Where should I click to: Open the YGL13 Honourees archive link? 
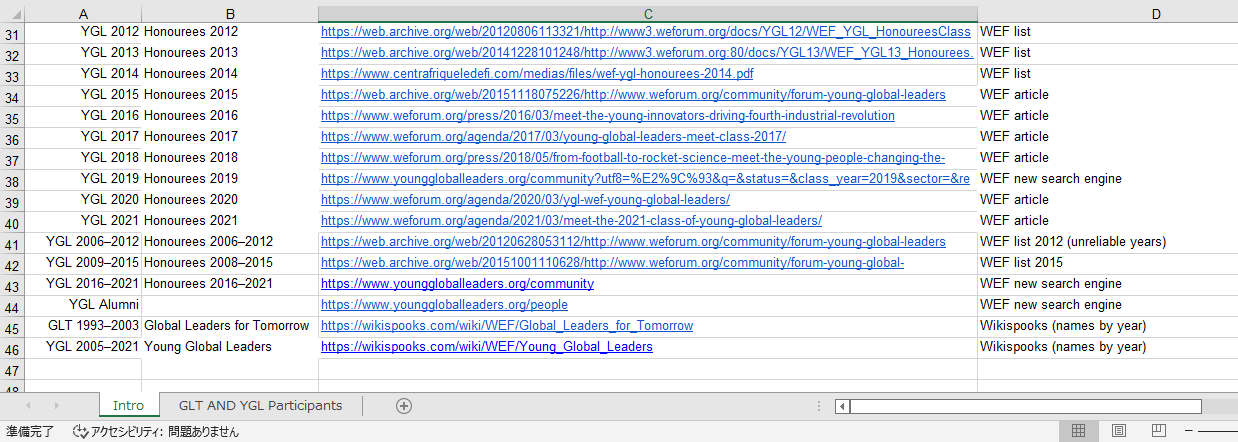[647, 53]
